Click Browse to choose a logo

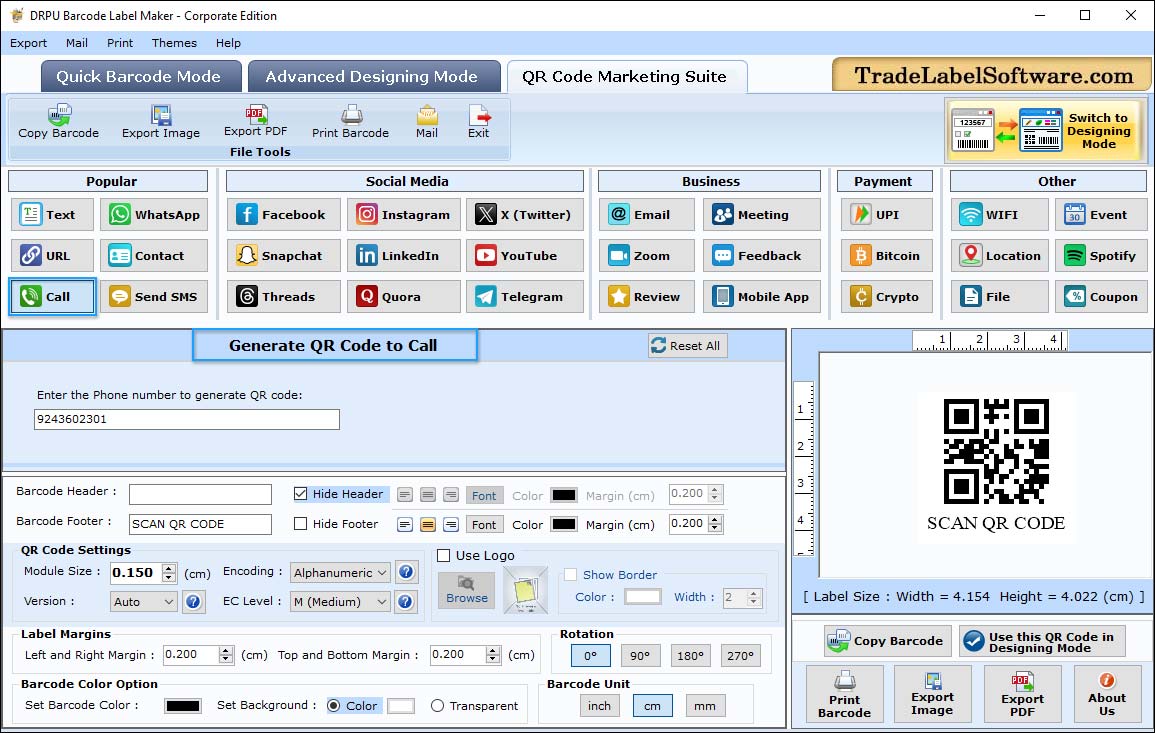click(466, 590)
